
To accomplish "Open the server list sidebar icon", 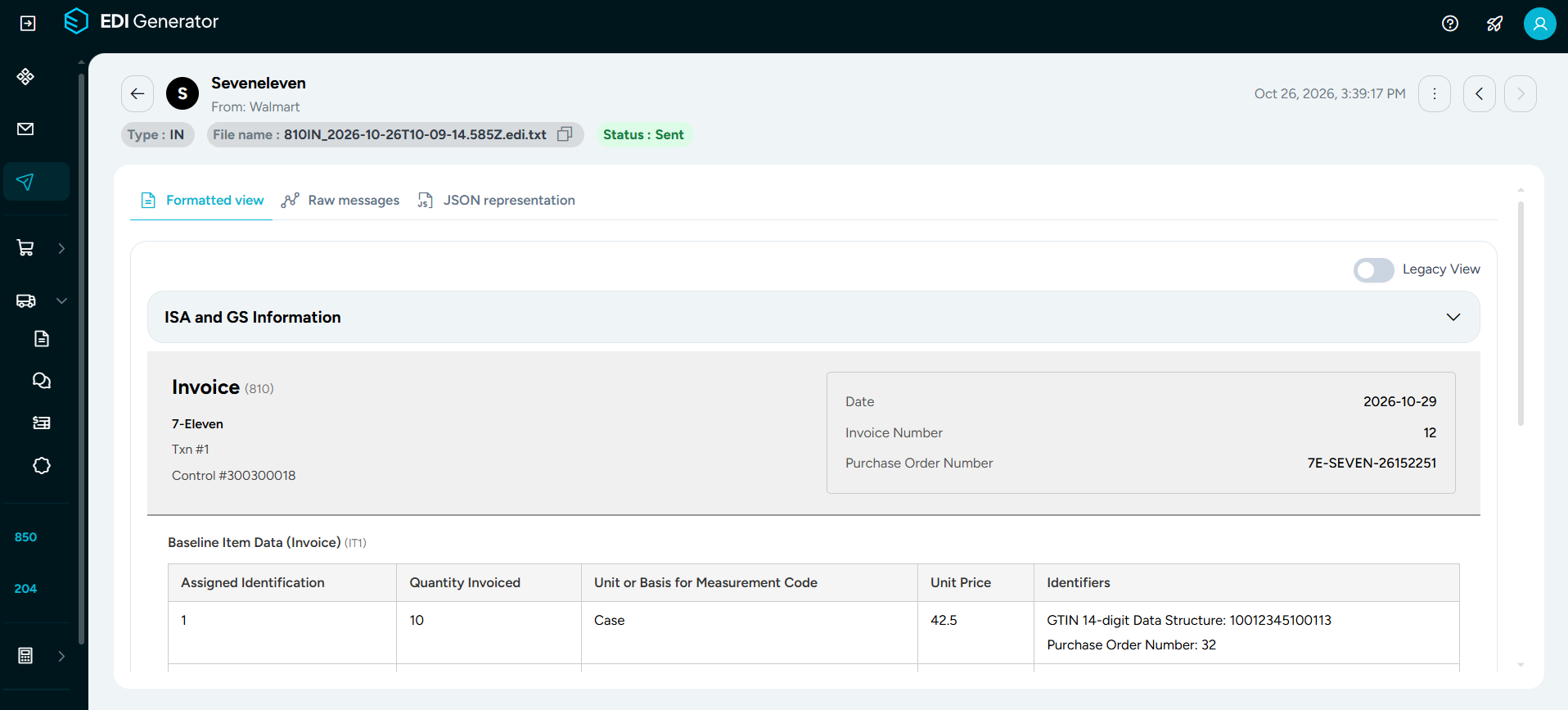I will coord(42,423).
